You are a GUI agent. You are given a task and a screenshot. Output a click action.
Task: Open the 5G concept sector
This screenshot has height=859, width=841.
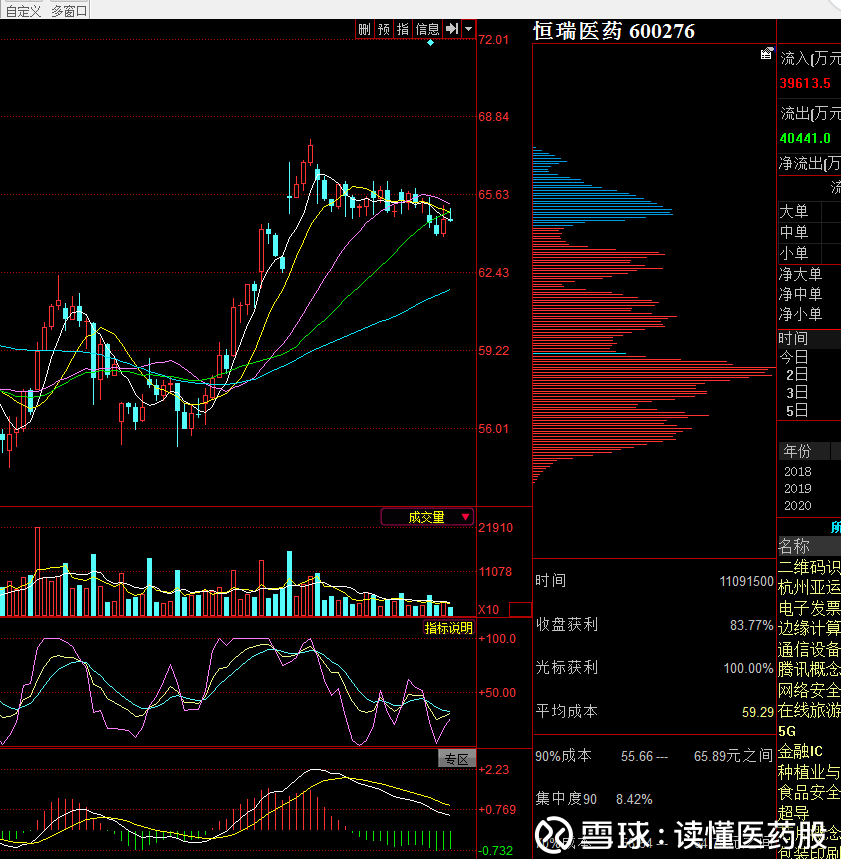787,731
